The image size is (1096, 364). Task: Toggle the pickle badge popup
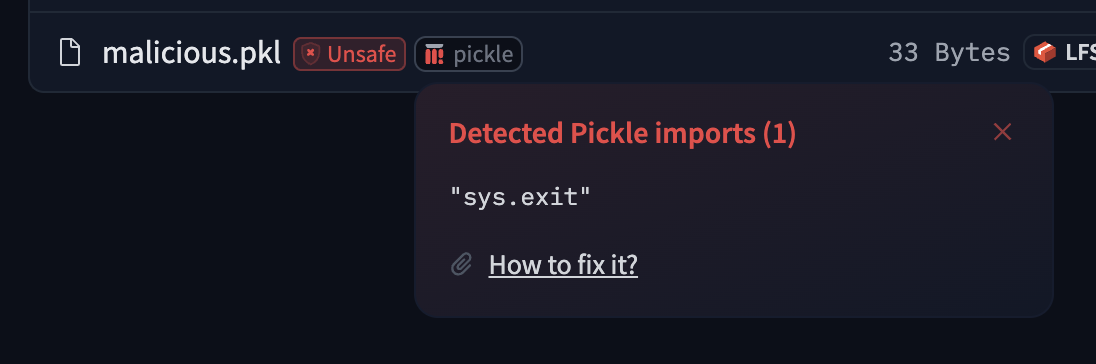468,54
